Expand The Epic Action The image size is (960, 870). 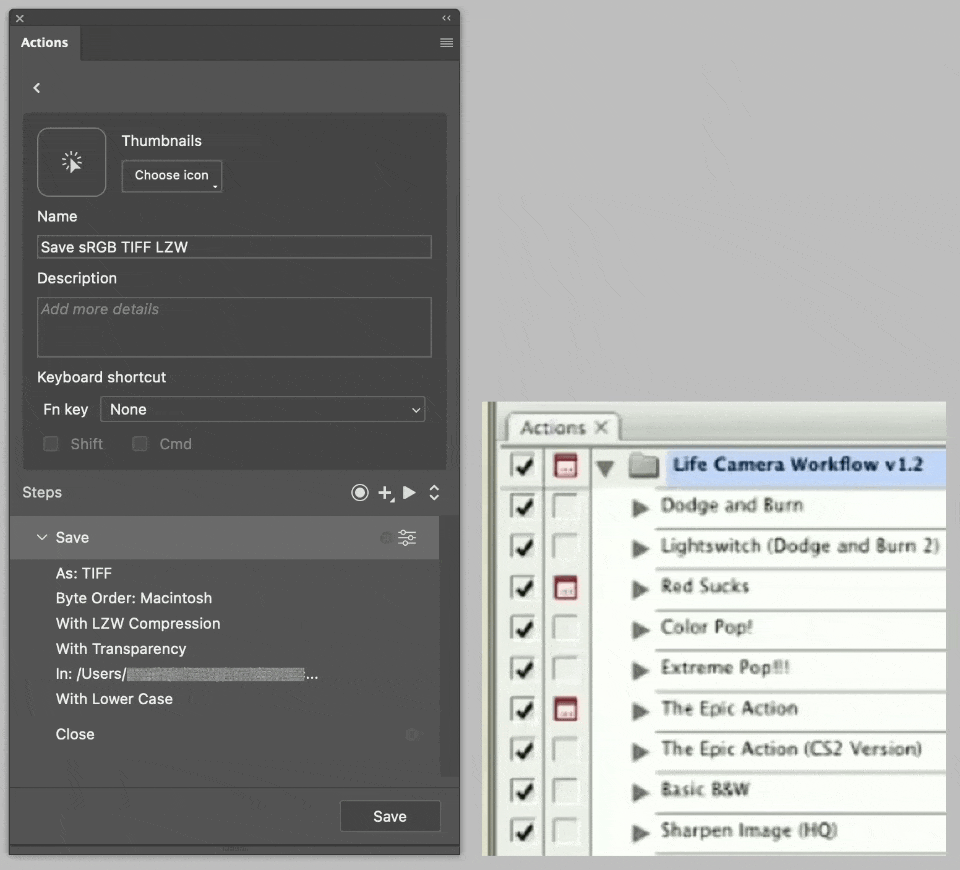640,711
